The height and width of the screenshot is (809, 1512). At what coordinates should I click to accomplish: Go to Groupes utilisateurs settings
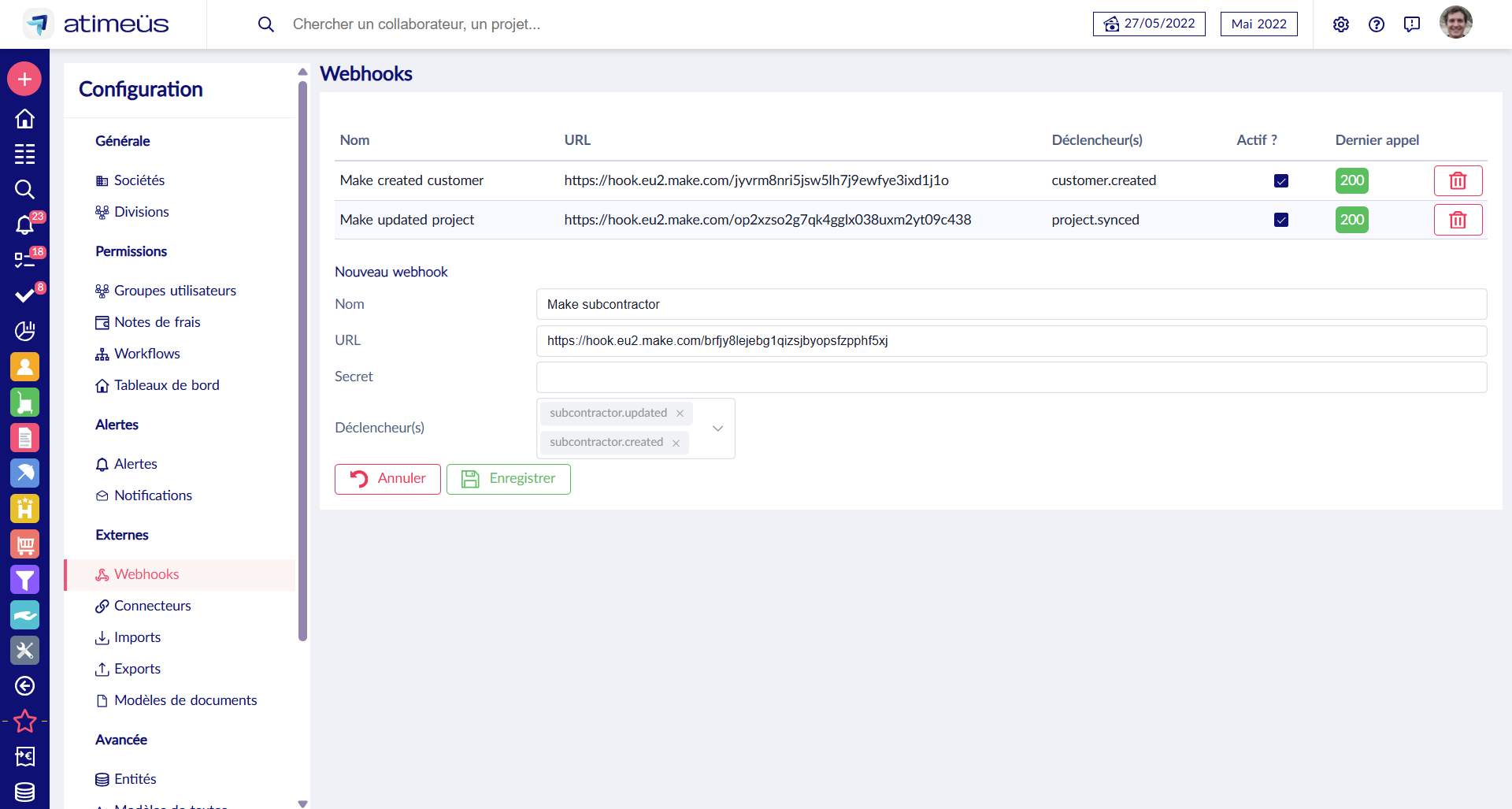click(175, 291)
